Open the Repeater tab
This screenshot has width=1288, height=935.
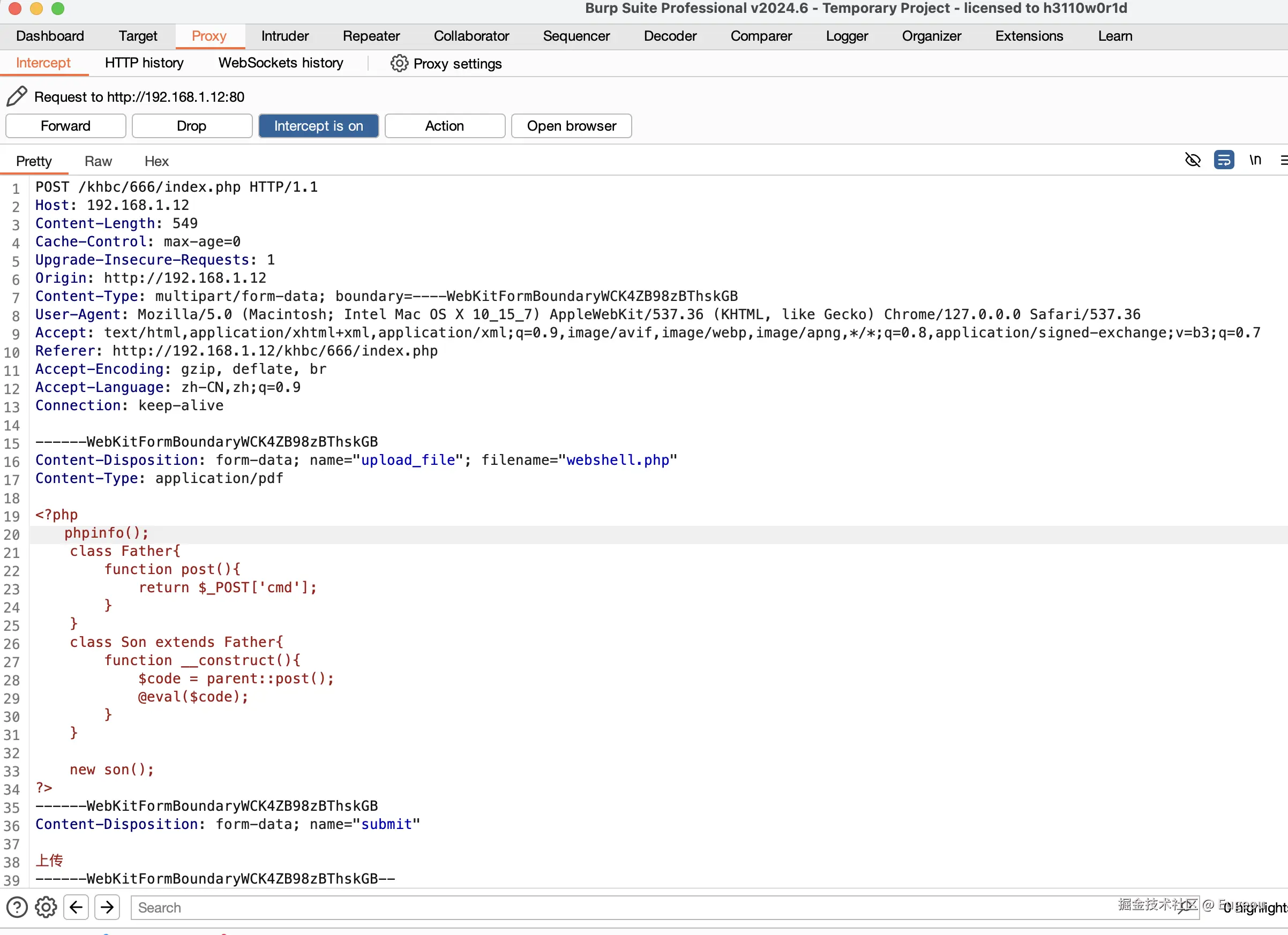tap(371, 36)
